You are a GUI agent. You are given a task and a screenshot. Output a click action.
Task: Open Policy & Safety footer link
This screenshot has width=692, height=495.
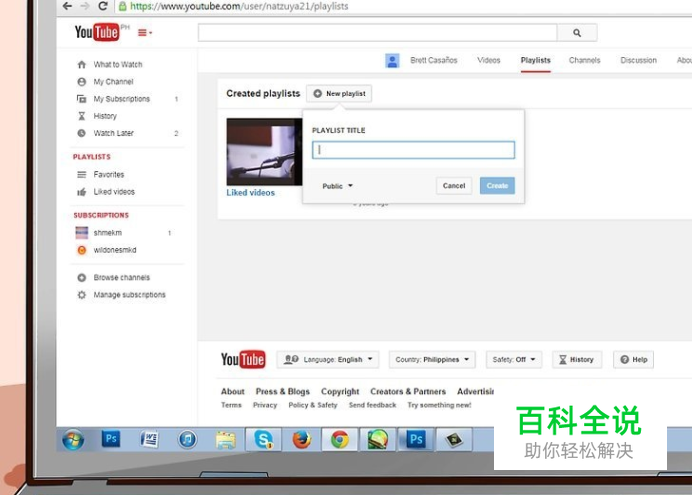click(312, 405)
